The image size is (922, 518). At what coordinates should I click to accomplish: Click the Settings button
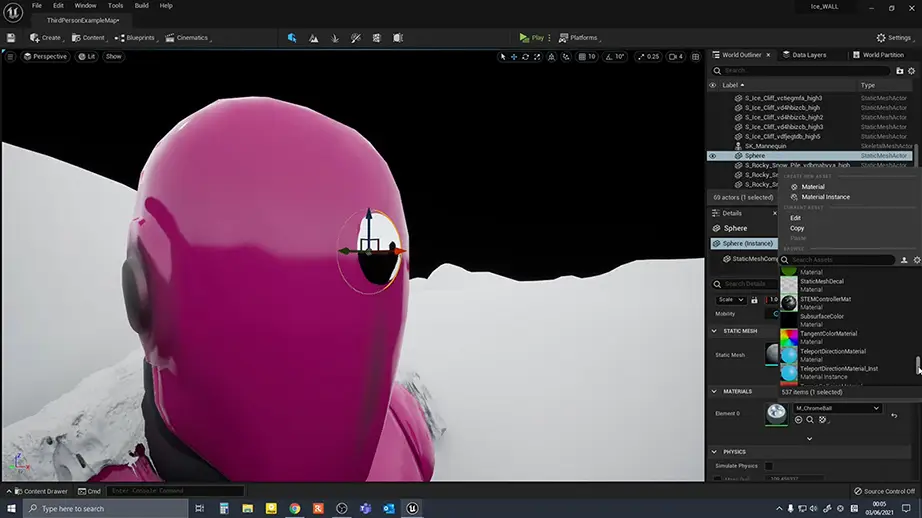click(x=893, y=38)
